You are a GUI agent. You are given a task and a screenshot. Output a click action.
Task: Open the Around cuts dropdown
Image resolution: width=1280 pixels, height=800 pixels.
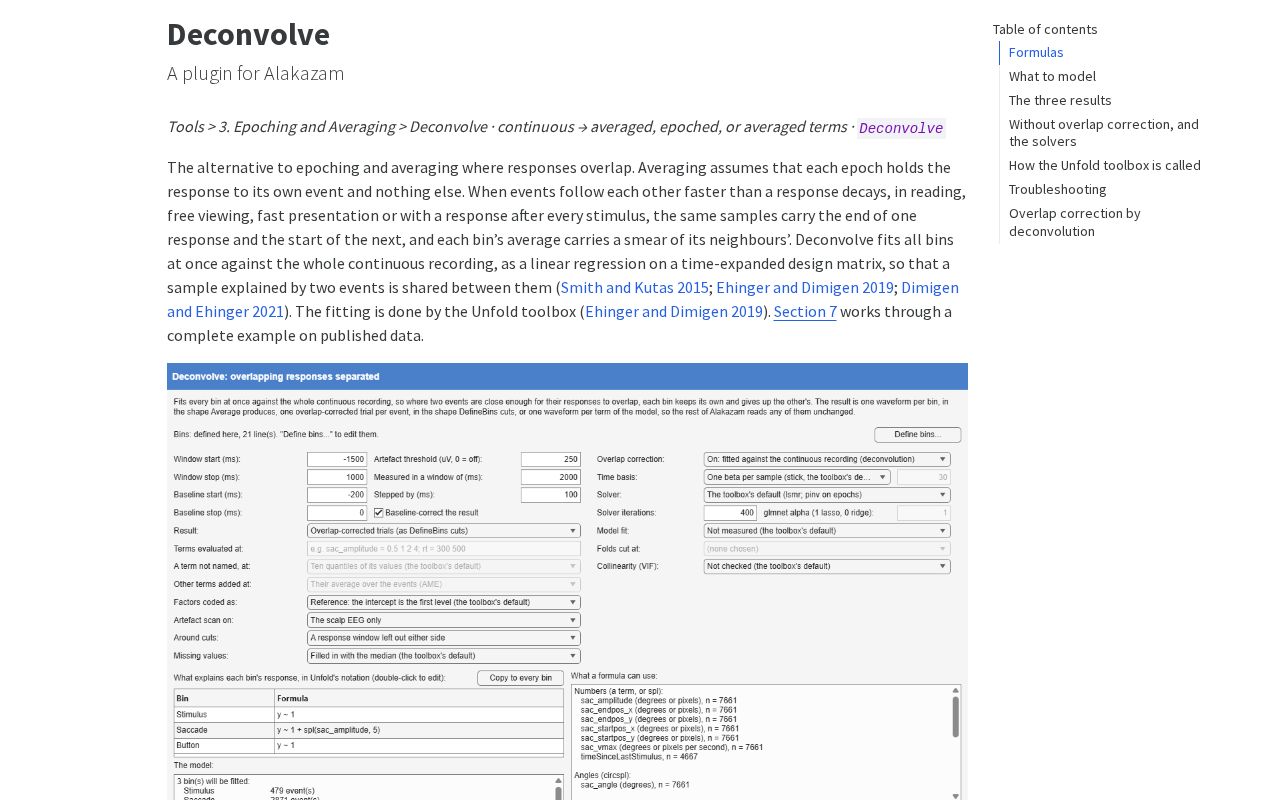point(444,638)
